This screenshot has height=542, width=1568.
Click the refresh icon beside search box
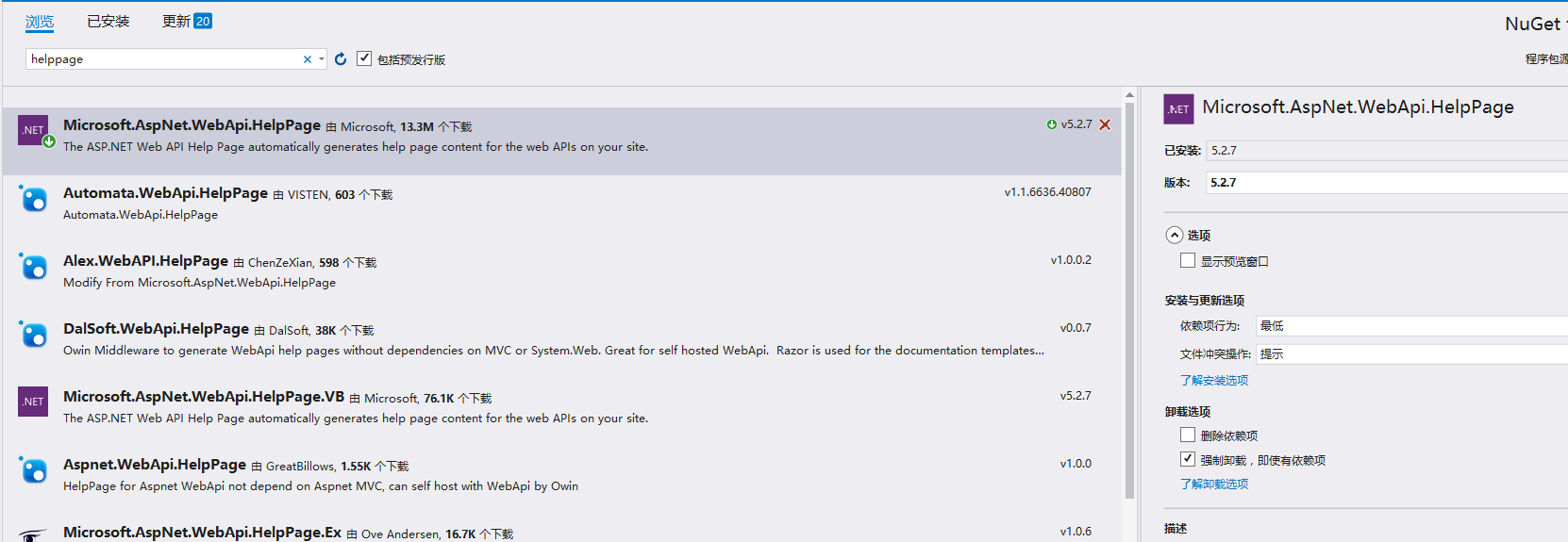(341, 58)
